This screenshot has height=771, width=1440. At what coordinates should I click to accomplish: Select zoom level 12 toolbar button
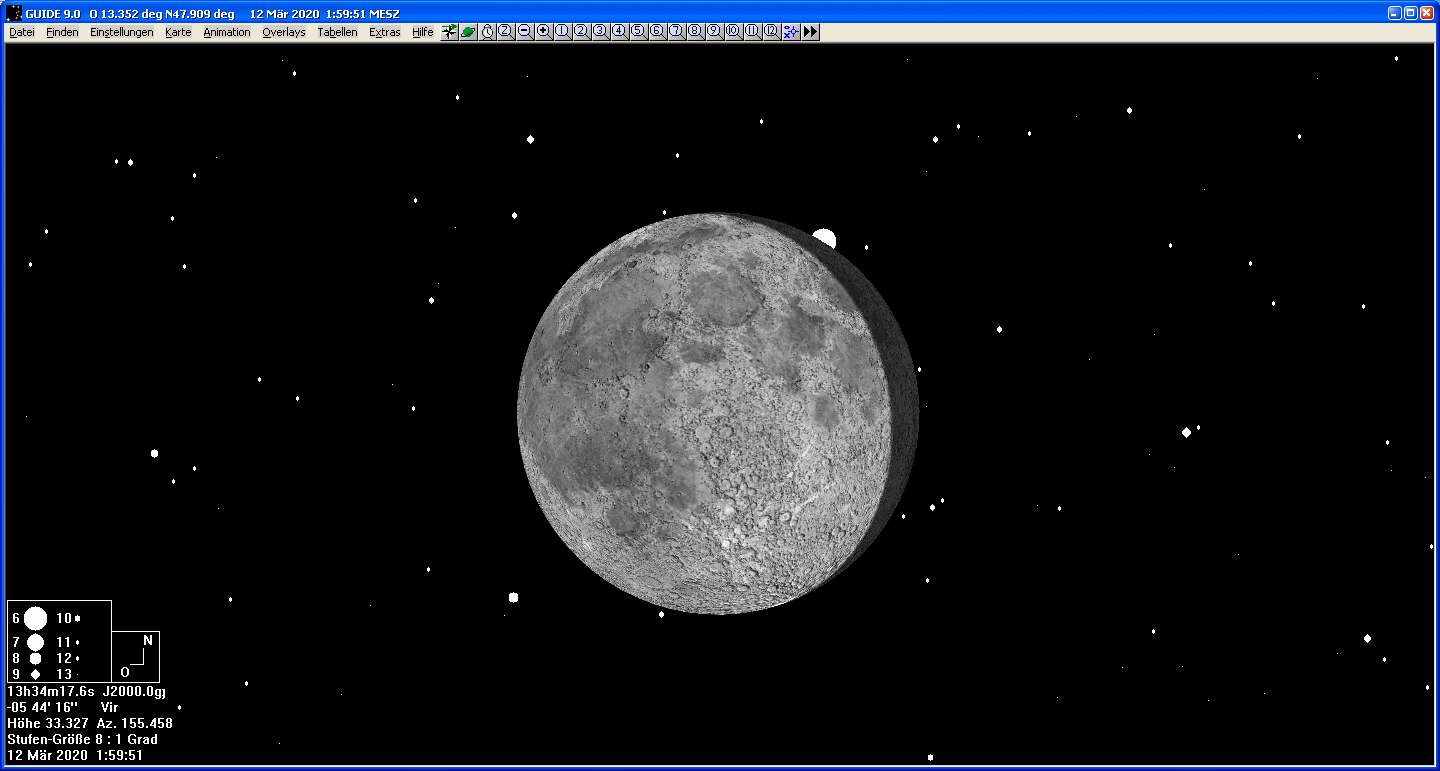(x=771, y=32)
